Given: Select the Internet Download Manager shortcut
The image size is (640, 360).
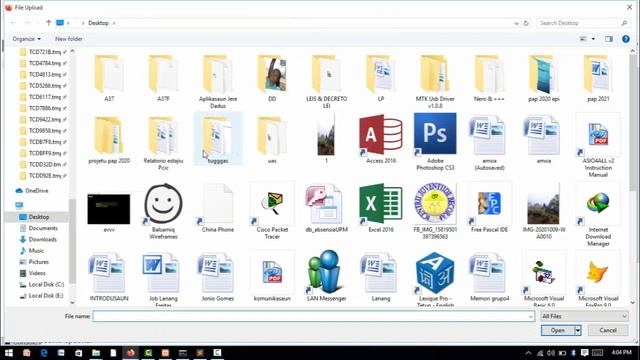Looking at the screenshot, I should (x=598, y=214).
